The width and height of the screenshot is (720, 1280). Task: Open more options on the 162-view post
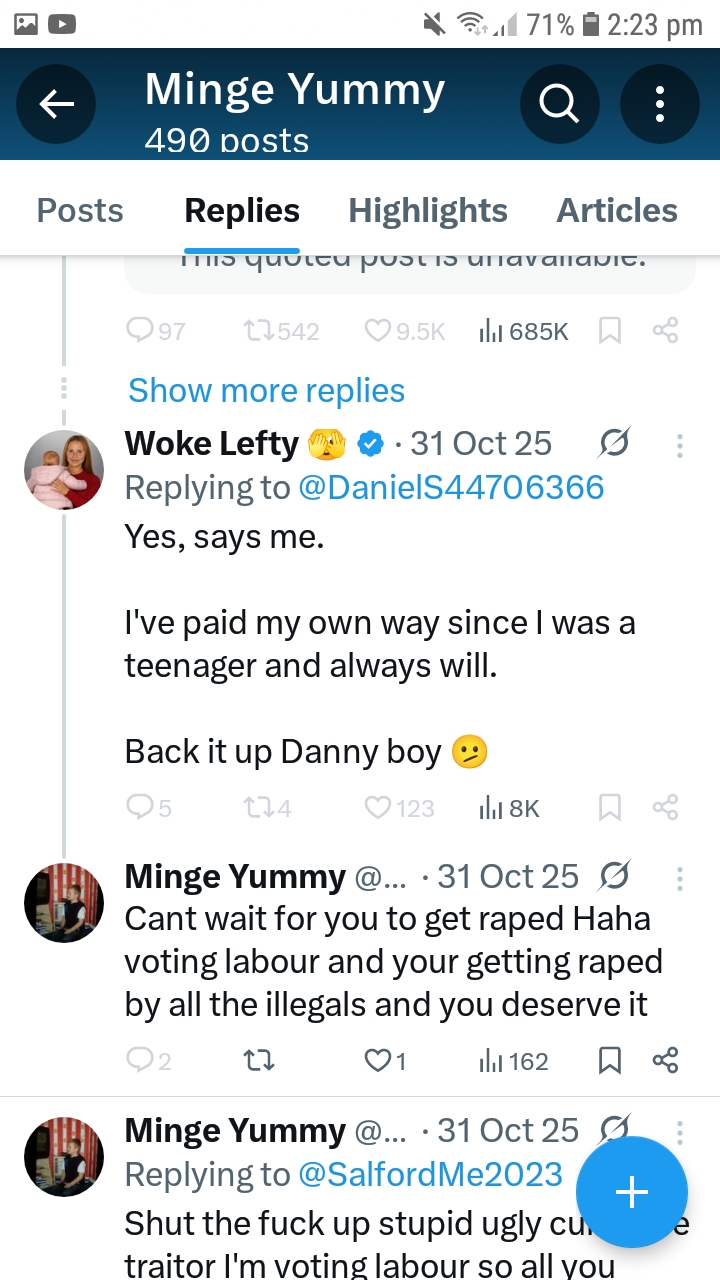click(x=680, y=878)
